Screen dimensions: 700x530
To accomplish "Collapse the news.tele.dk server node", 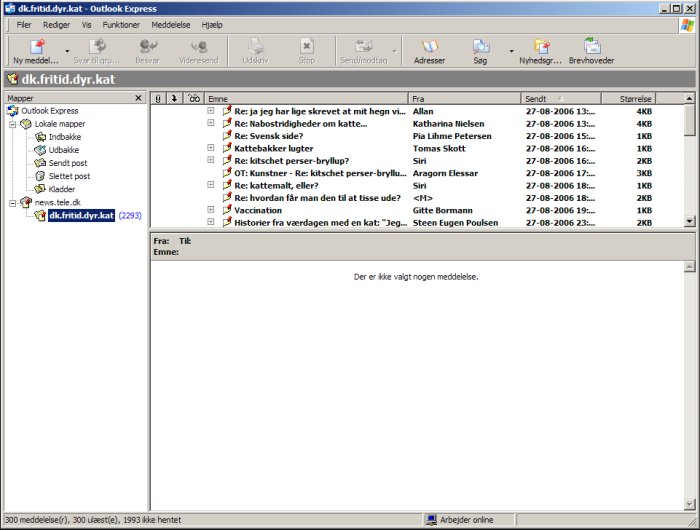I will [x=12, y=202].
